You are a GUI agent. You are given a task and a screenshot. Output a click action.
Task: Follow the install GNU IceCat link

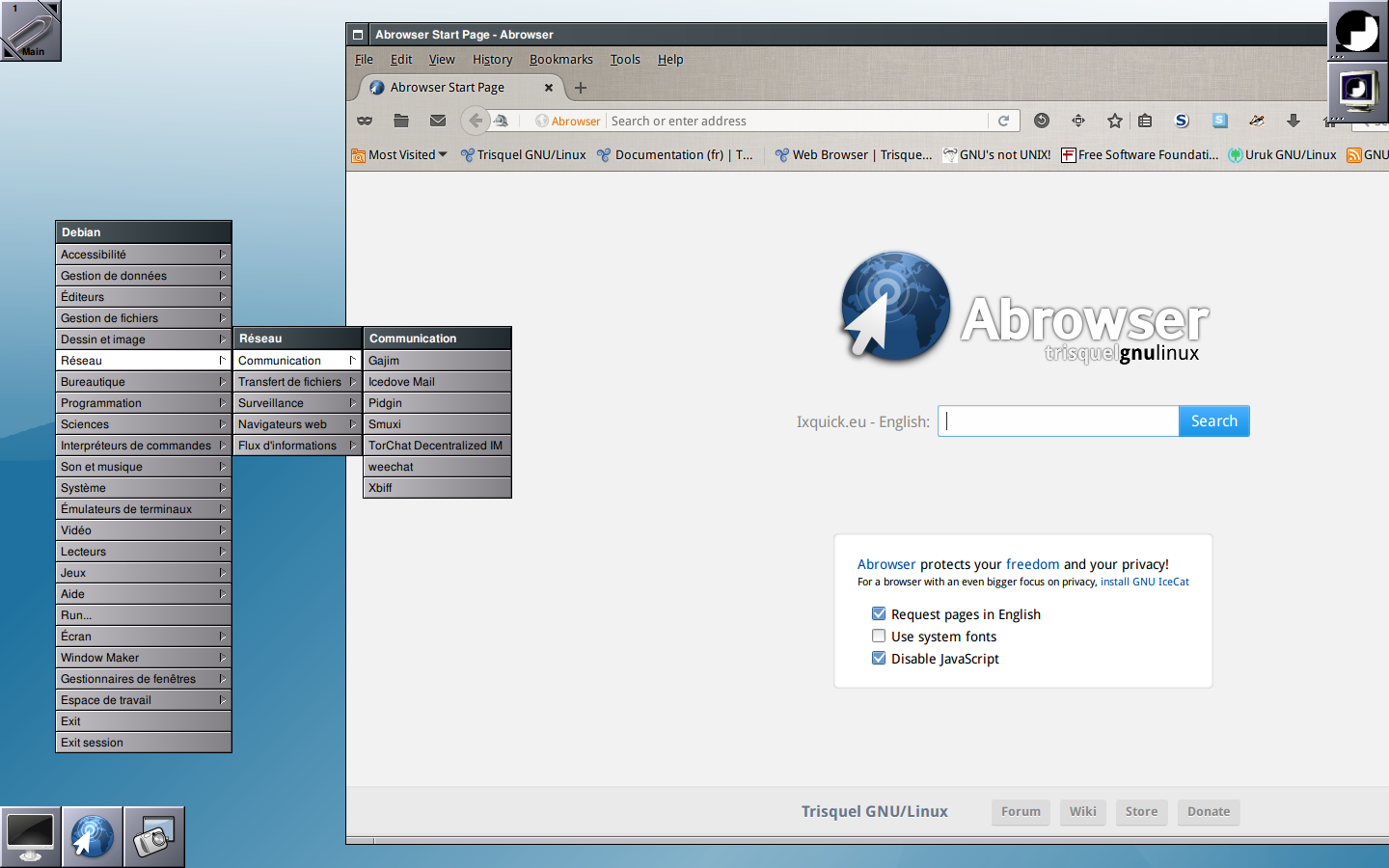tap(1145, 582)
